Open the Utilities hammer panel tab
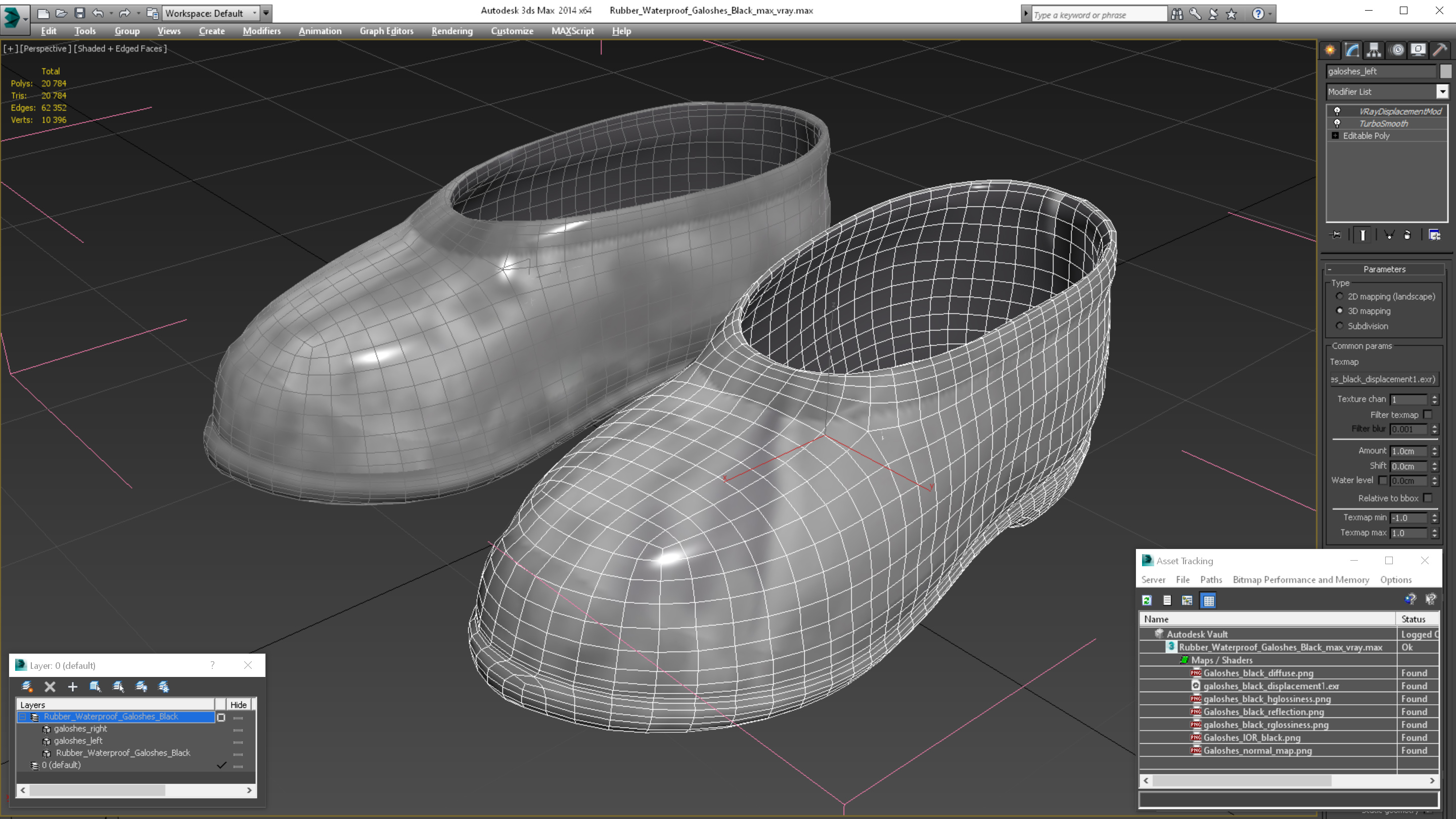Viewport: 1456px width, 819px height. click(1440, 51)
